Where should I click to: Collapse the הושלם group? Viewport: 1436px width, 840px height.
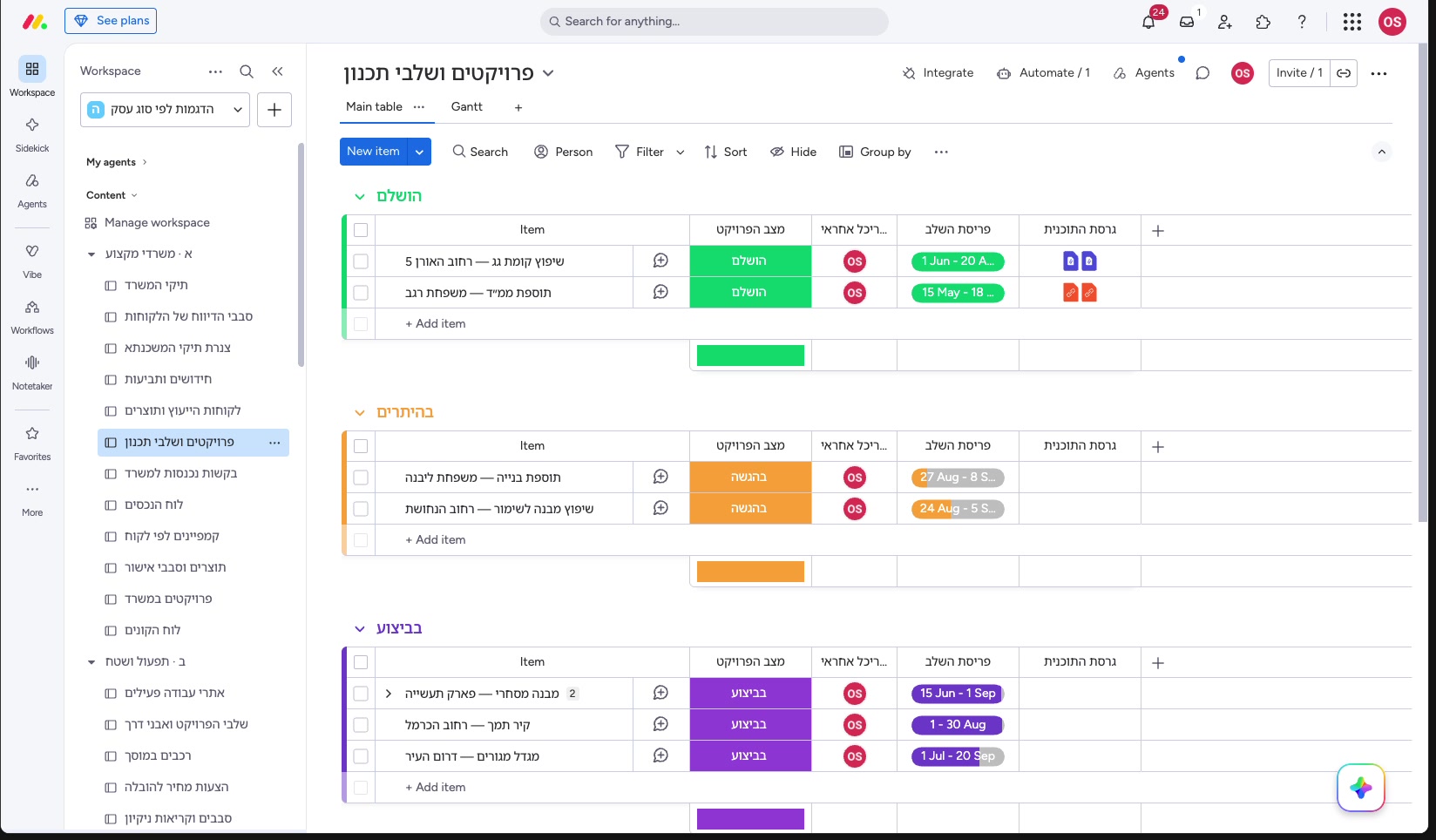(360, 197)
